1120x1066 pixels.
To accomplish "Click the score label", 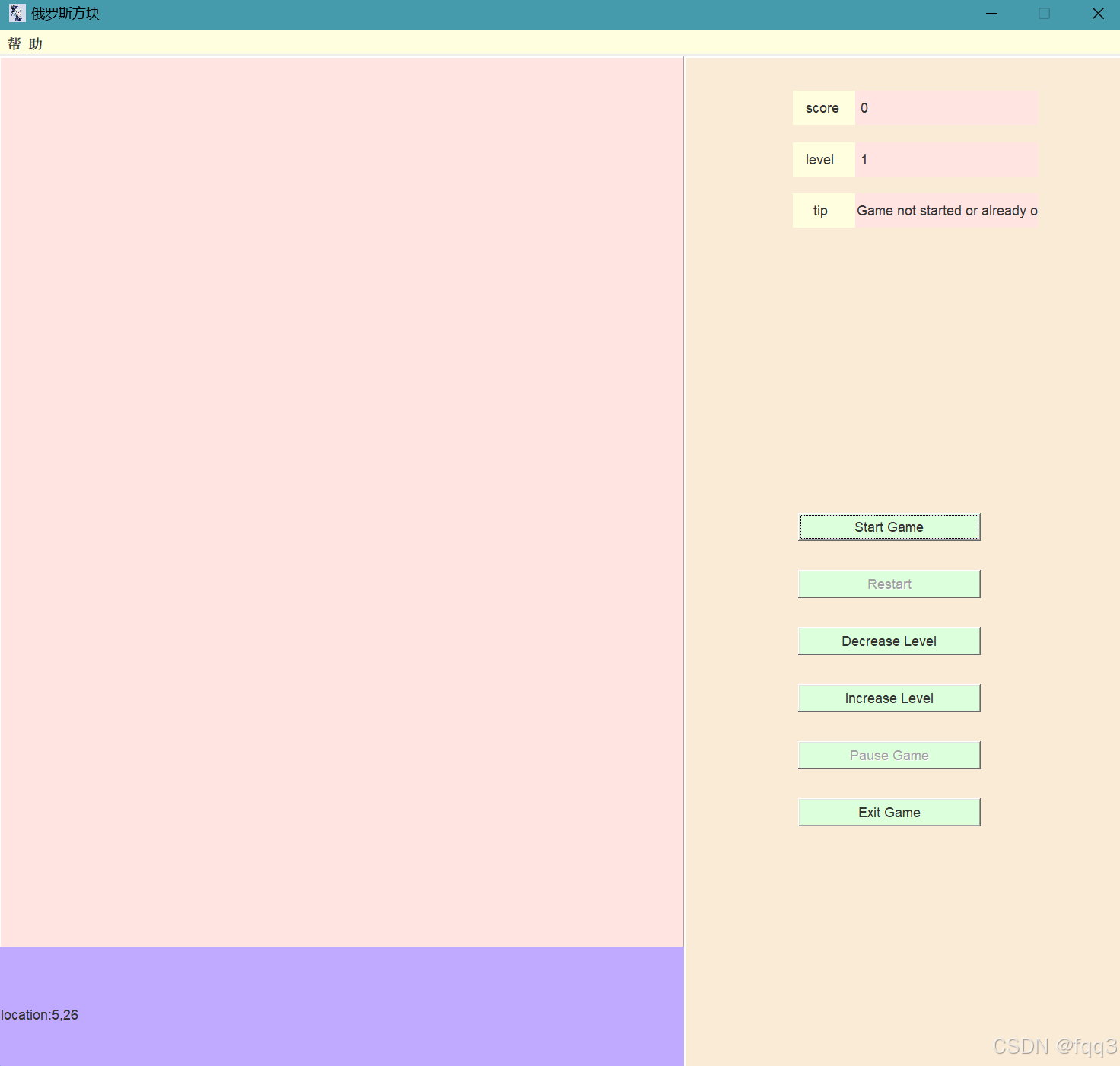I will [x=823, y=108].
